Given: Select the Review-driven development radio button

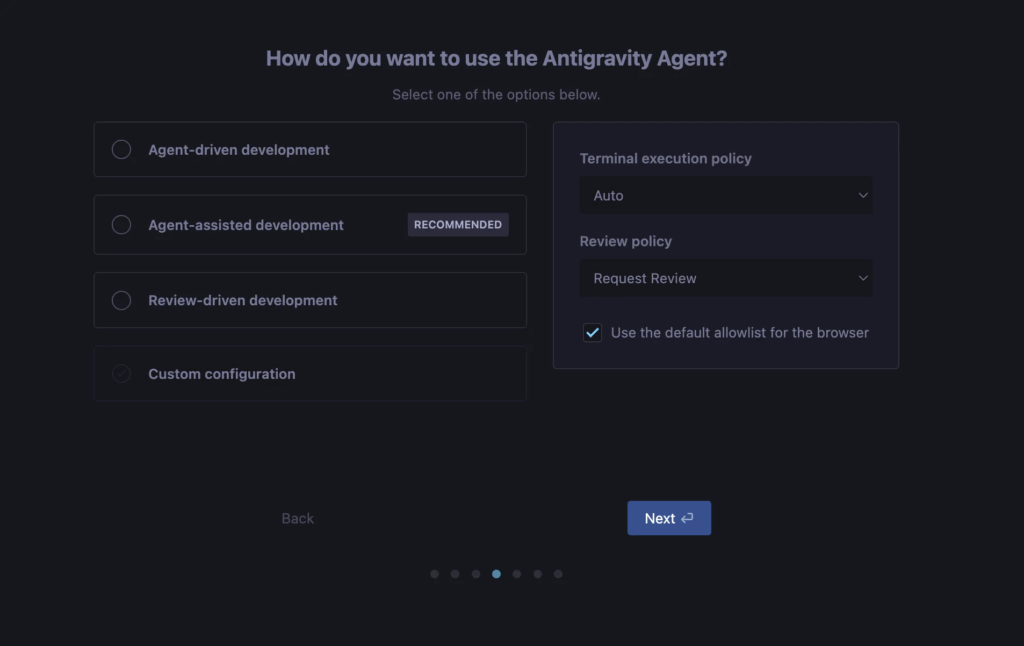Looking at the screenshot, I should click(x=121, y=300).
